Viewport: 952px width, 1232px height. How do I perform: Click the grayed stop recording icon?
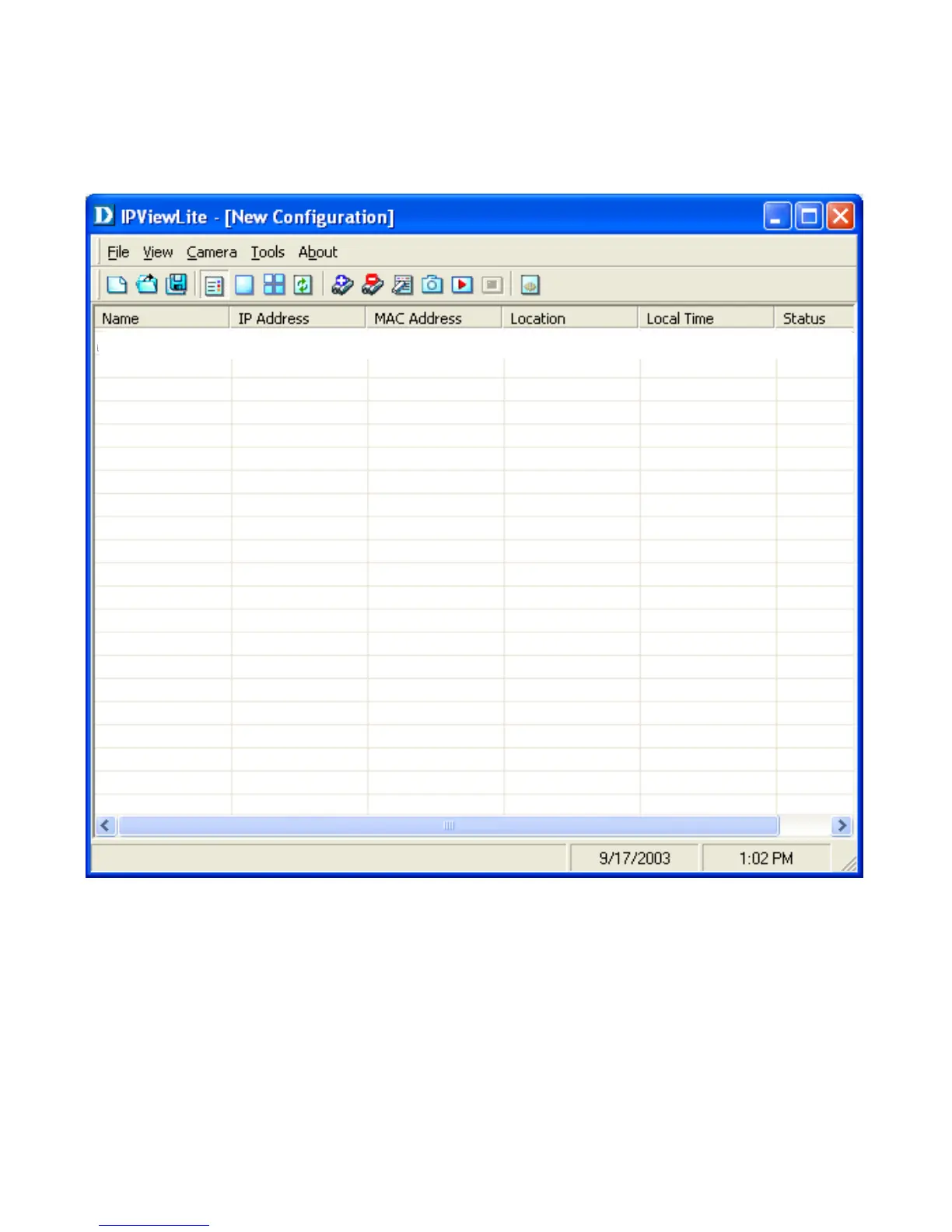492,285
